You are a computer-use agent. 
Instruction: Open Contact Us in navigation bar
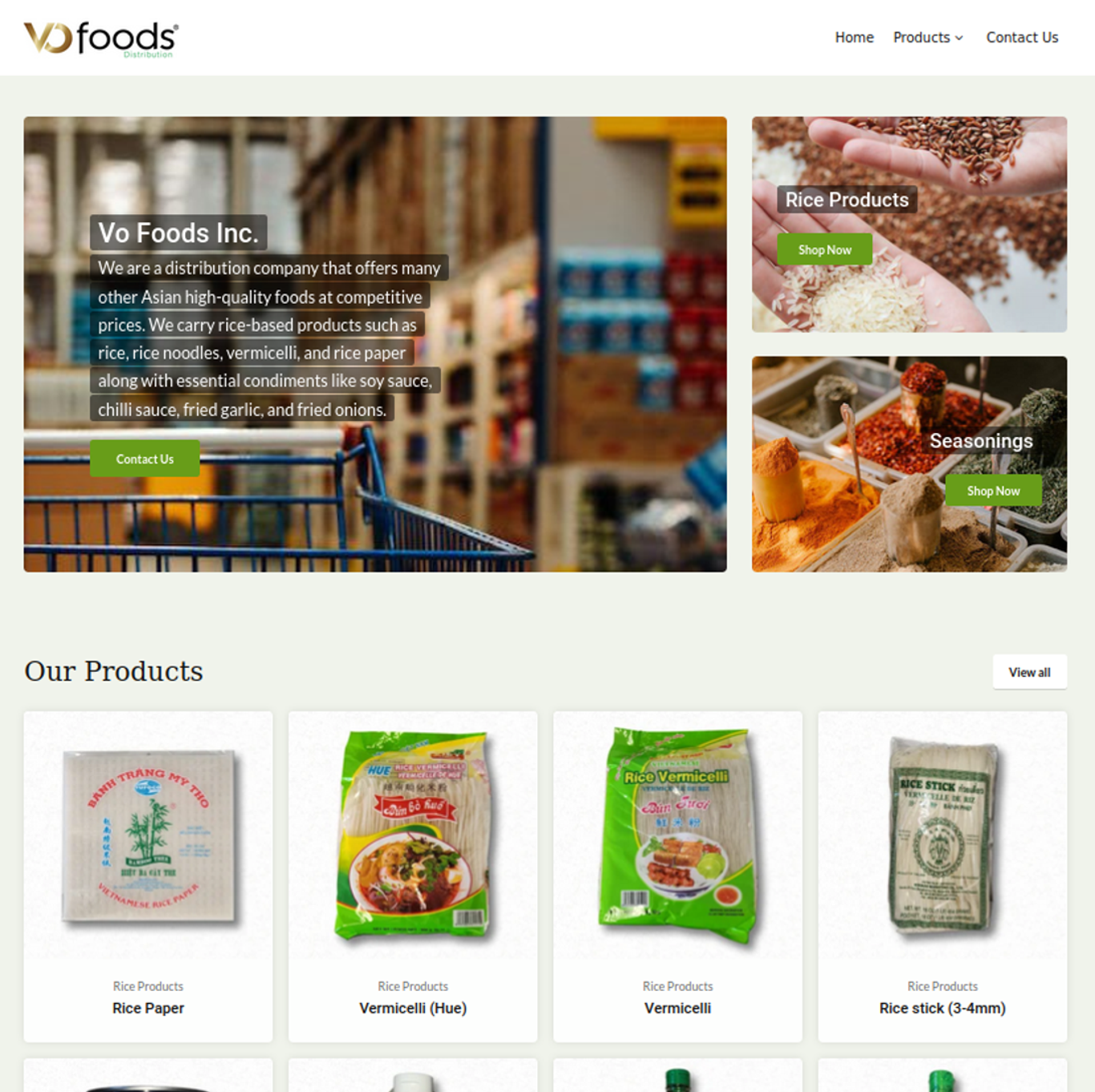click(1022, 38)
